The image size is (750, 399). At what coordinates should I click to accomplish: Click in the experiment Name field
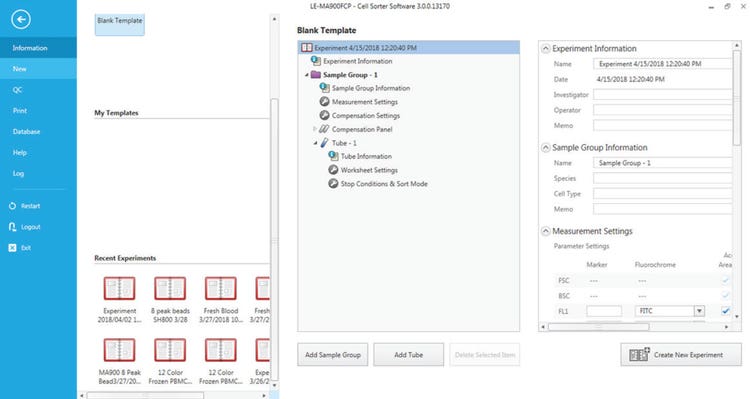click(662, 64)
